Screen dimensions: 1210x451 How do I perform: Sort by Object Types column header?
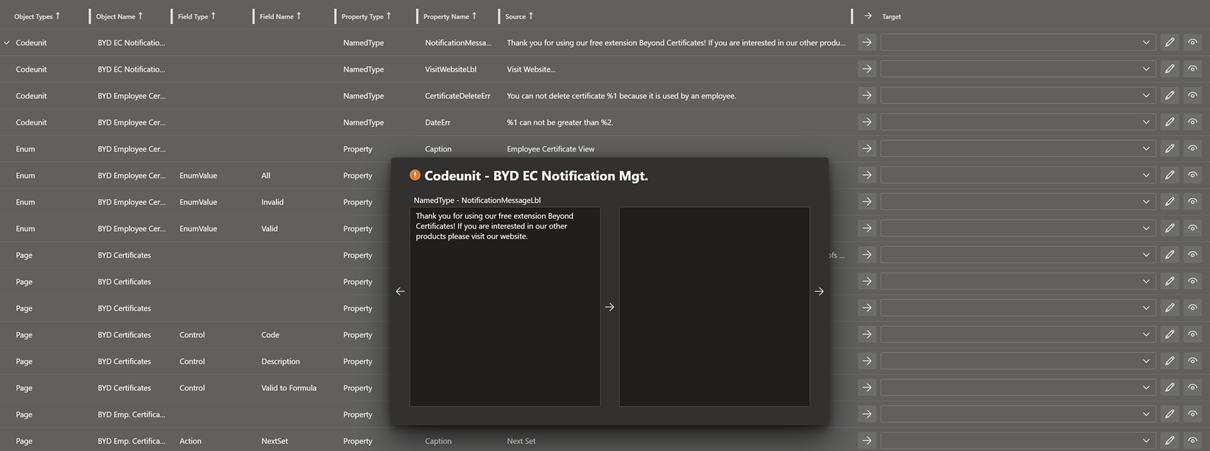[x=37, y=16]
